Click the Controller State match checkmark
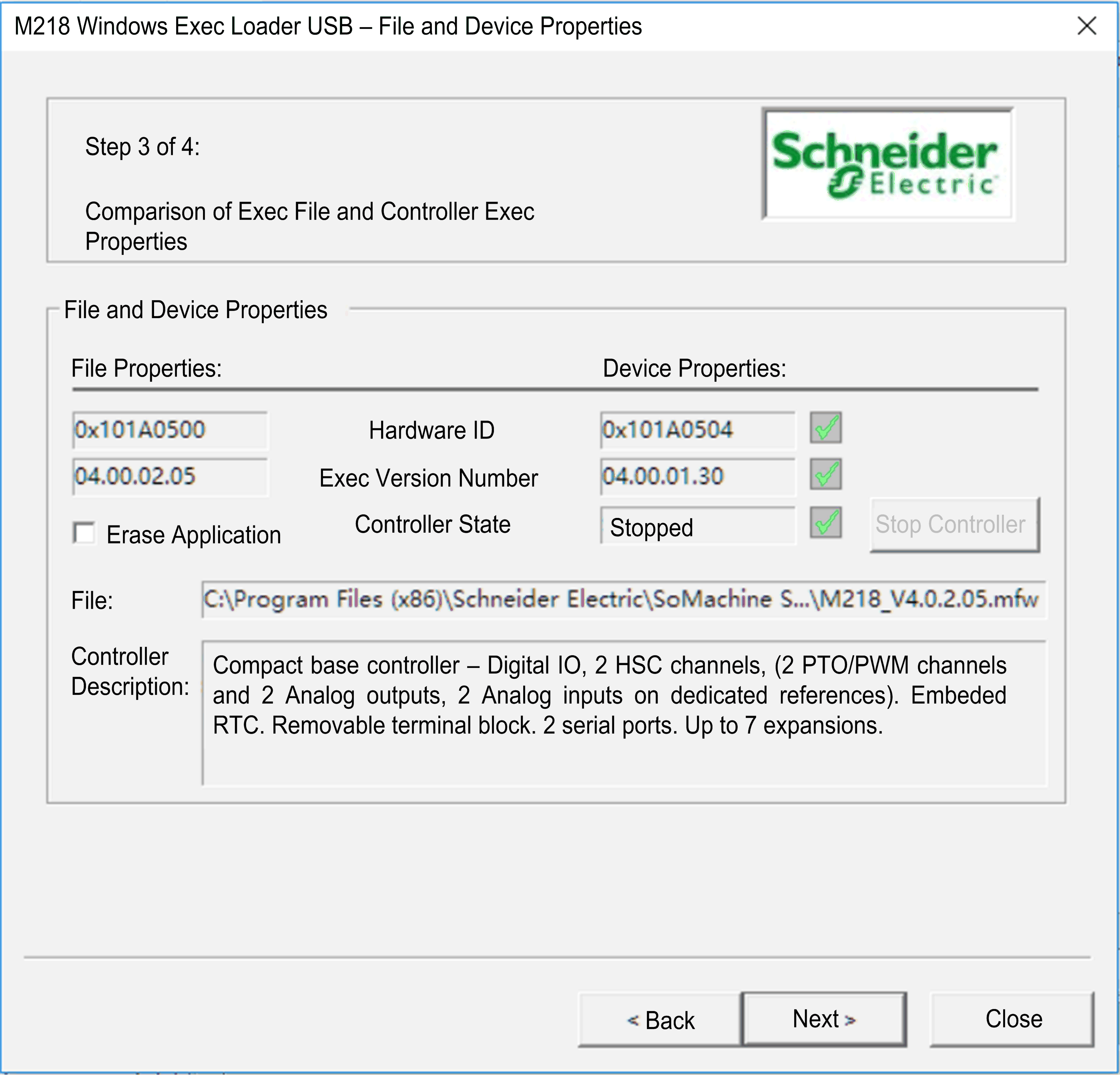Image resolution: width=1120 pixels, height=1075 pixels. click(826, 523)
